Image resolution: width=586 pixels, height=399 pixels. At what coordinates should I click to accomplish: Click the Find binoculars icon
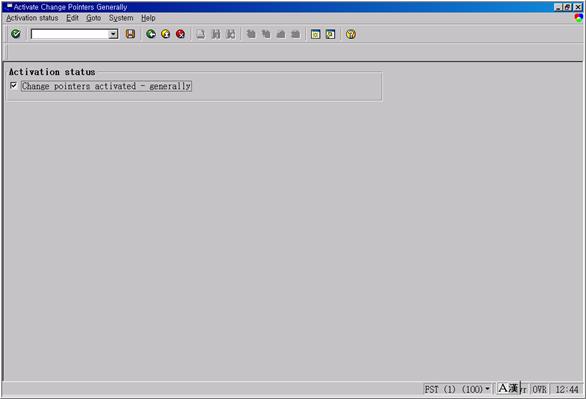click(x=216, y=34)
